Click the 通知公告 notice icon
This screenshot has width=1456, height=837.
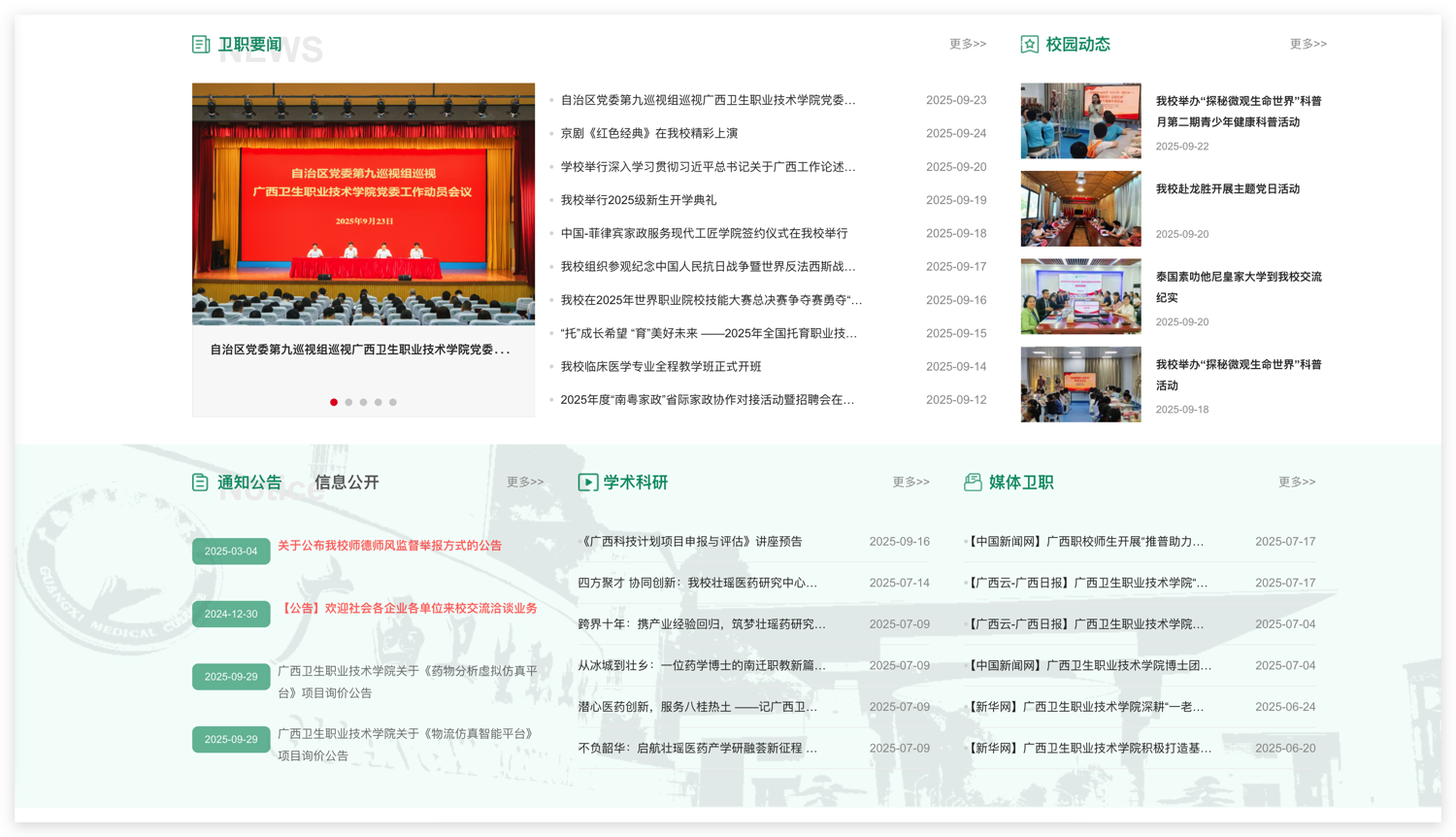click(x=200, y=483)
